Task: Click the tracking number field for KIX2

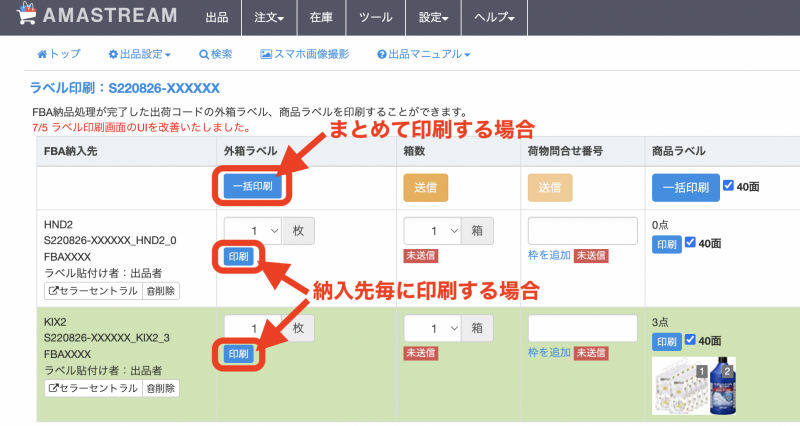Action: pos(583,328)
